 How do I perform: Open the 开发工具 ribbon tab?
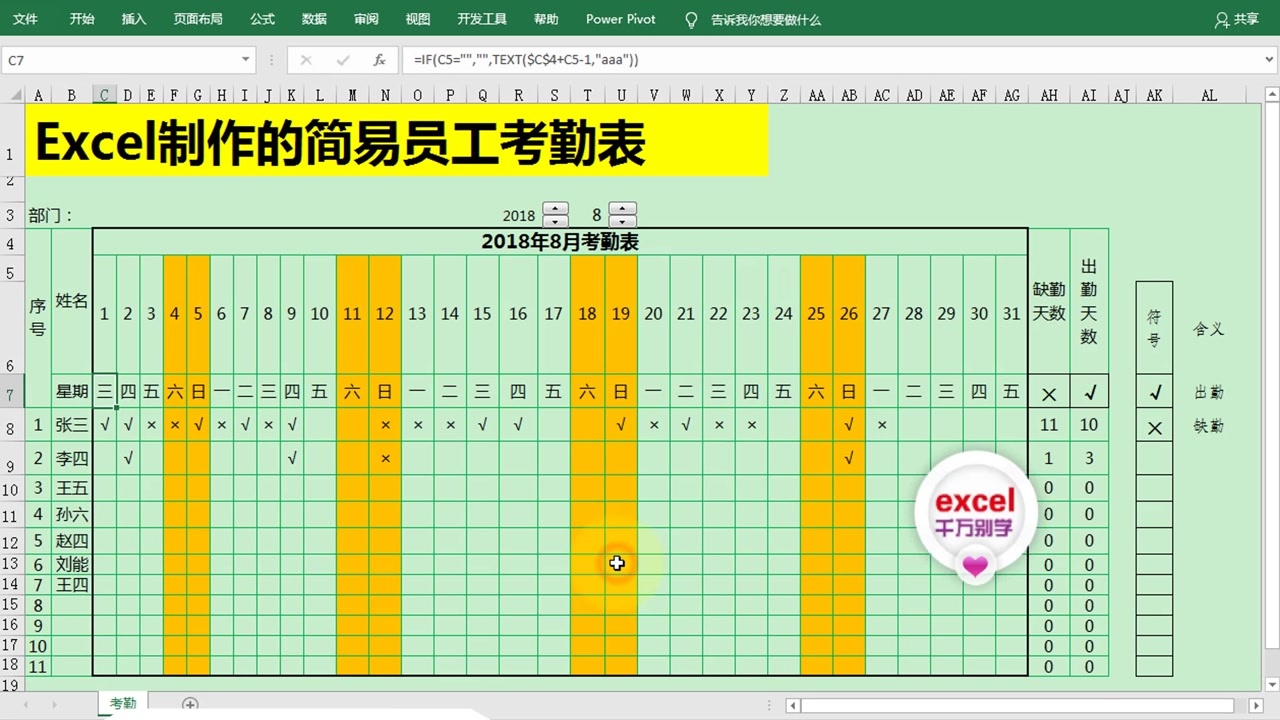(x=482, y=19)
